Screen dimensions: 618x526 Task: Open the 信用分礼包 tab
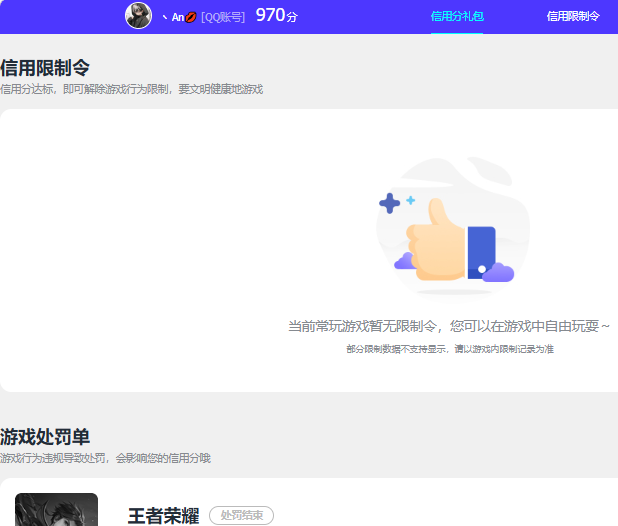[457, 16]
